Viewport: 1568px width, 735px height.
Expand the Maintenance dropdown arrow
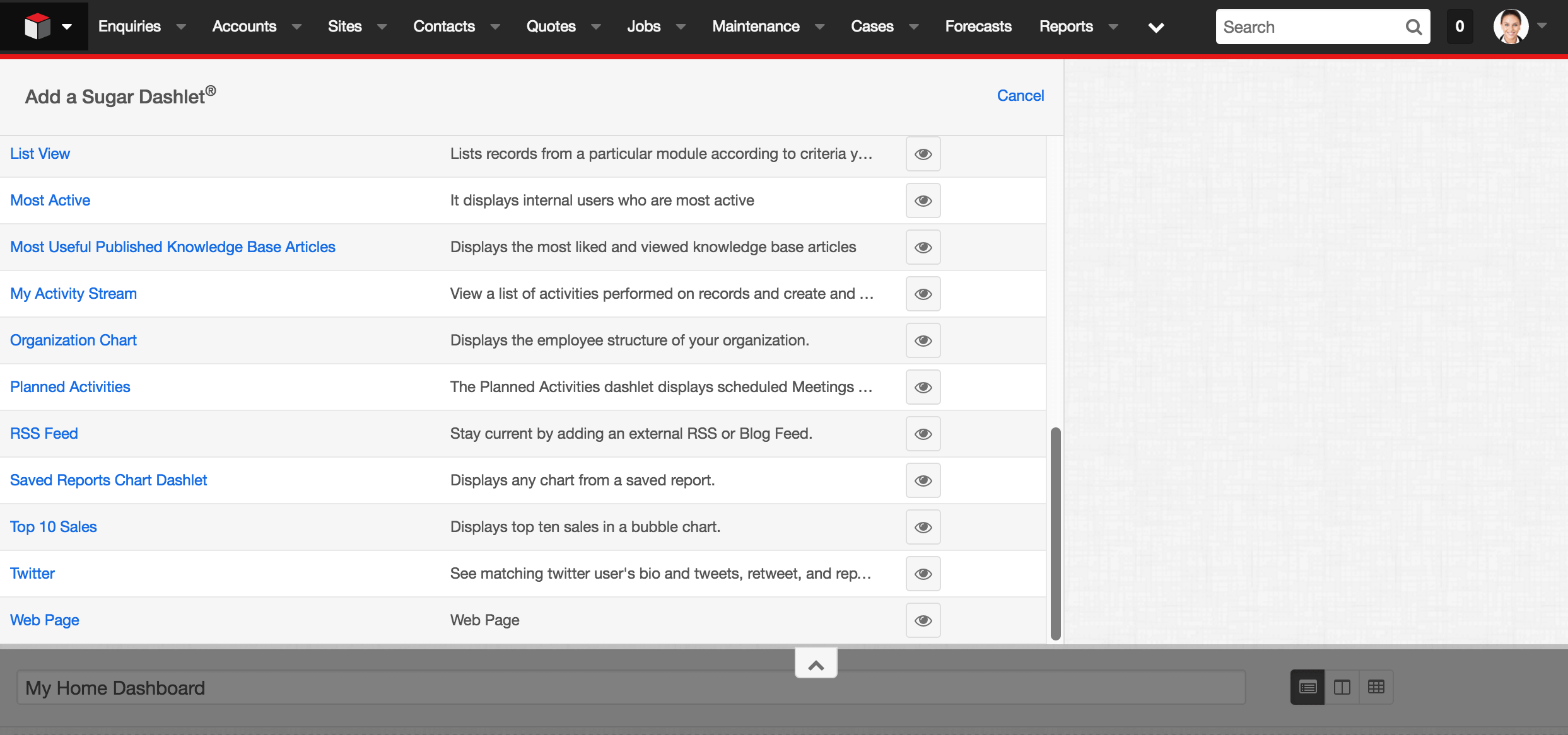tap(819, 26)
